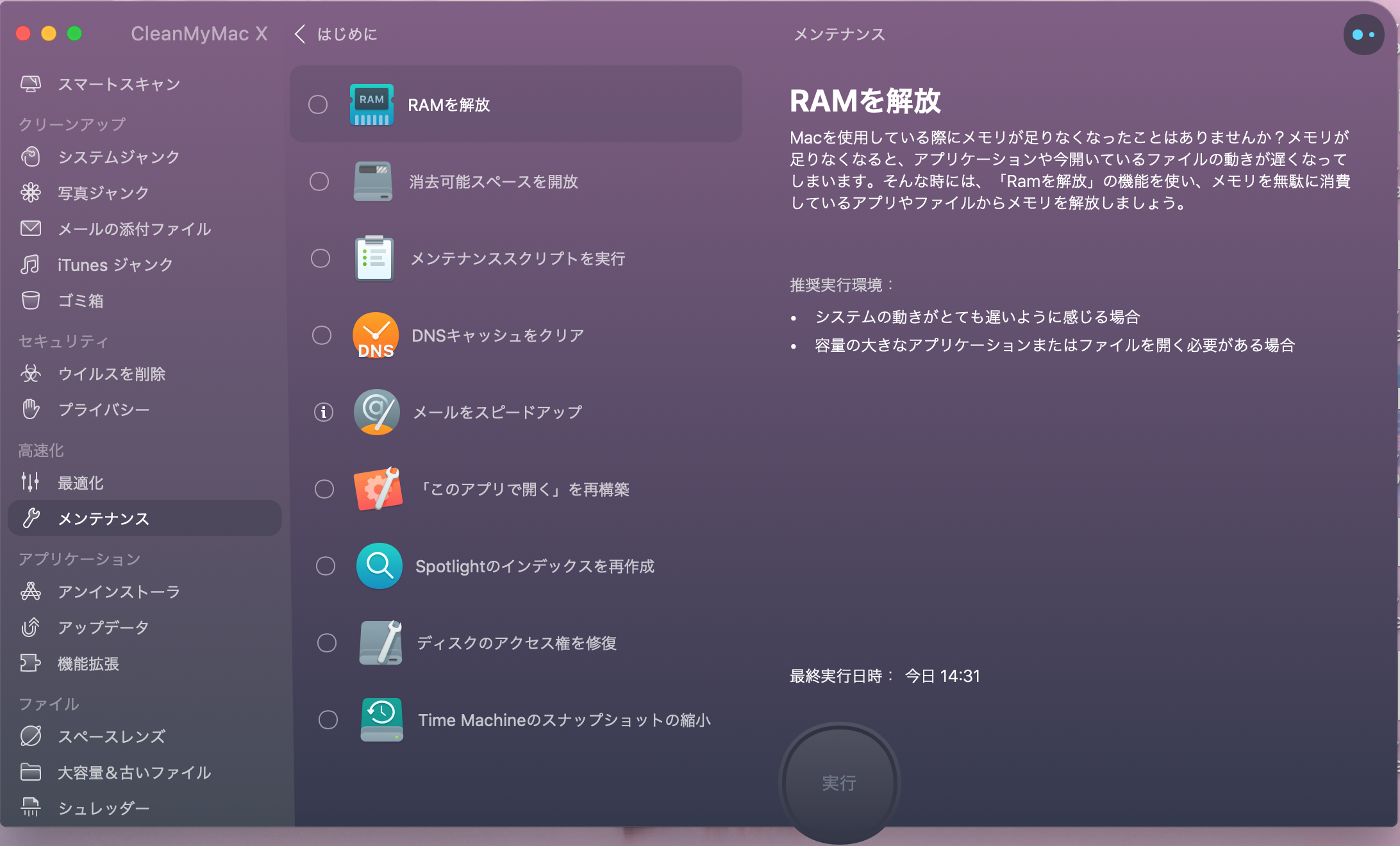Click the rebuild 'Open With' launch services icon
1400x846 pixels.
point(378,489)
